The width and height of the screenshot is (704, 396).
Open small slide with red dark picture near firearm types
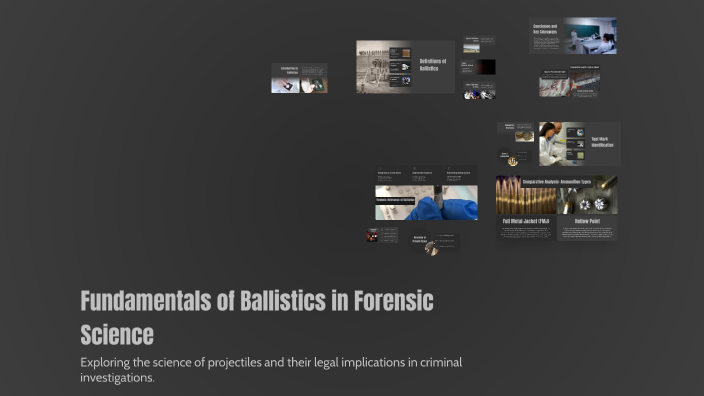tap(382, 235)
